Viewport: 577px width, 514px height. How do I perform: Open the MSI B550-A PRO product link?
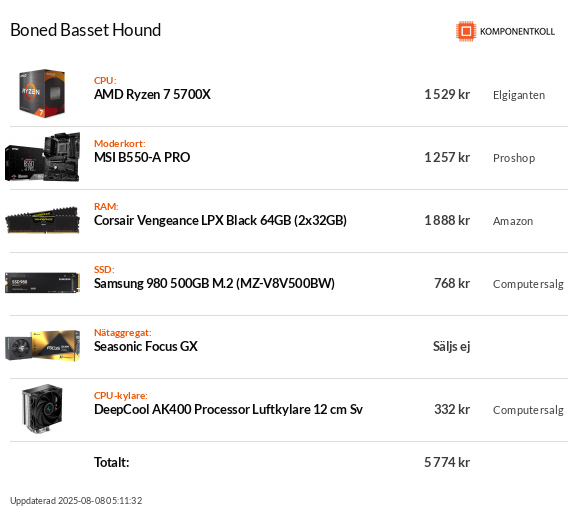click(x=142, y=157)
